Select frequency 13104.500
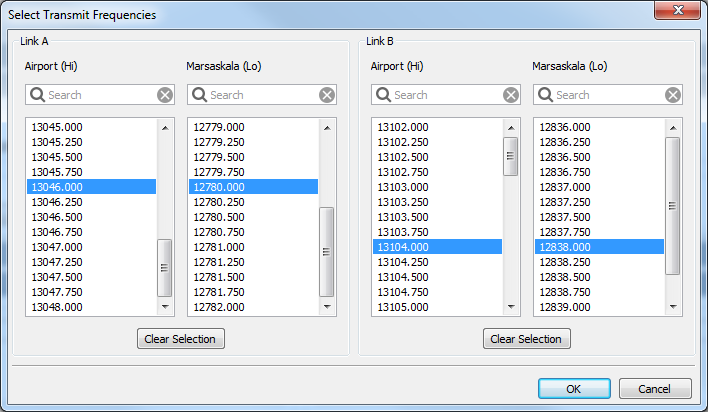This screenshot has height=412, width=708. tap(438, 277)
